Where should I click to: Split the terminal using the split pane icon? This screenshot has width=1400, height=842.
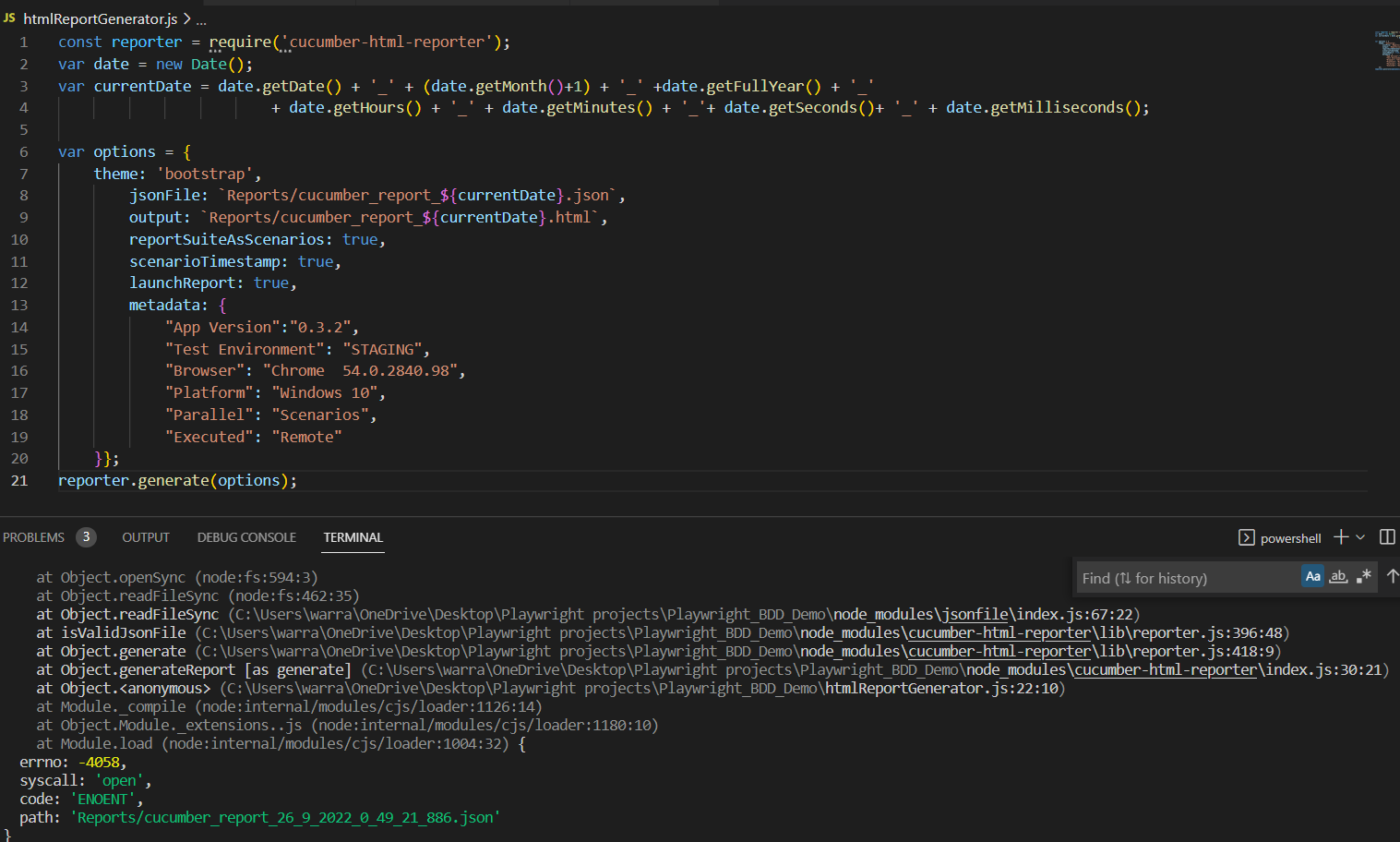(1387, 537)
